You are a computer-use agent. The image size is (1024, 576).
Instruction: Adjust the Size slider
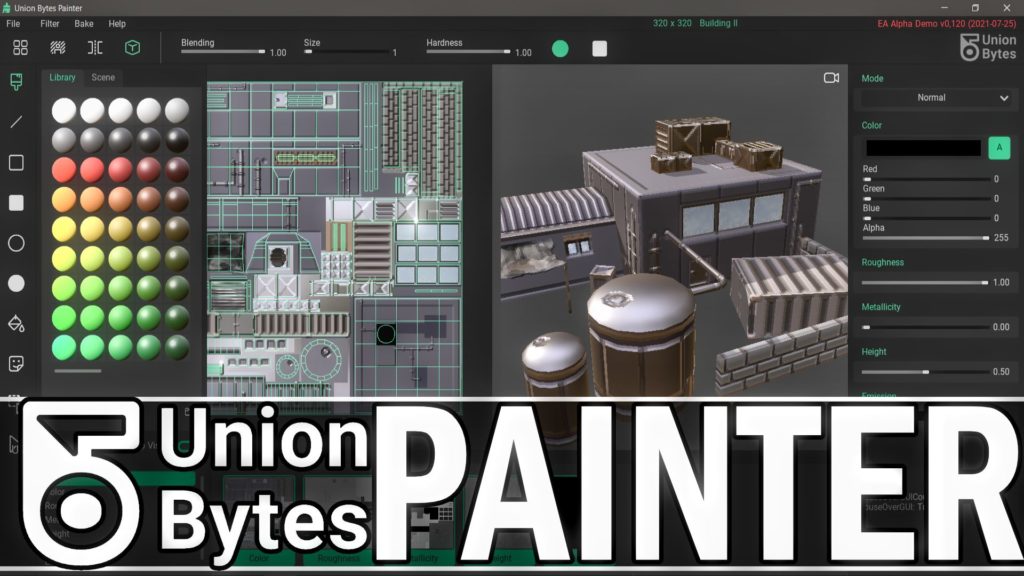(x=345, y=52)
